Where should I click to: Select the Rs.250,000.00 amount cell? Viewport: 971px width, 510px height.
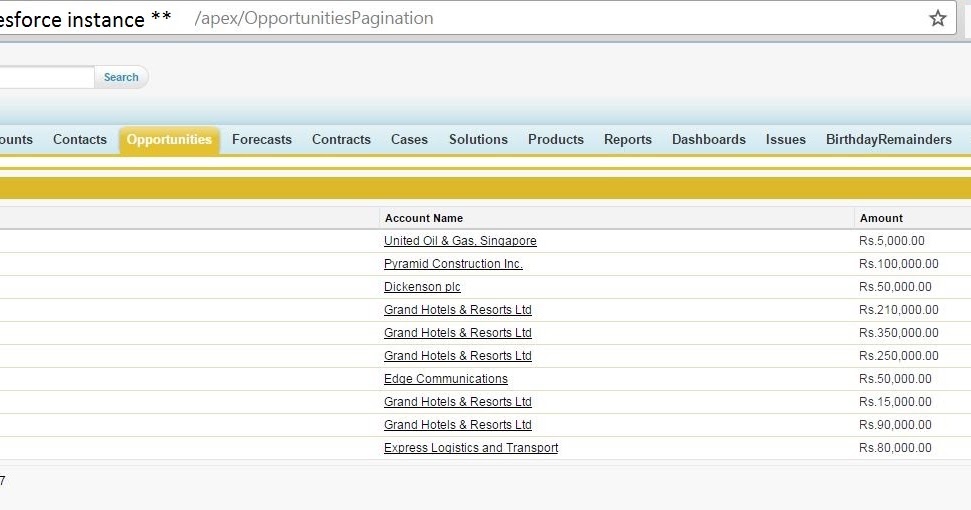coord(899,355)
